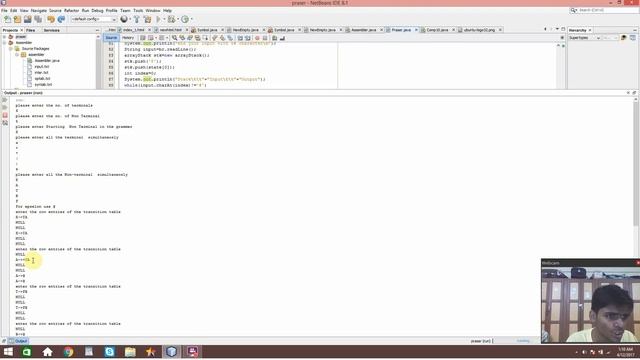Switch to the Files tab
The image size is (640, 360).
[31, 30]
